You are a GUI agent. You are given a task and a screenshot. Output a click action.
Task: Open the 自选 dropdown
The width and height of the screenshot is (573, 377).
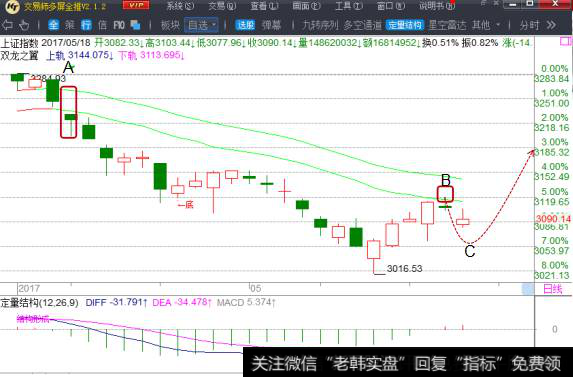click(201, 25)
